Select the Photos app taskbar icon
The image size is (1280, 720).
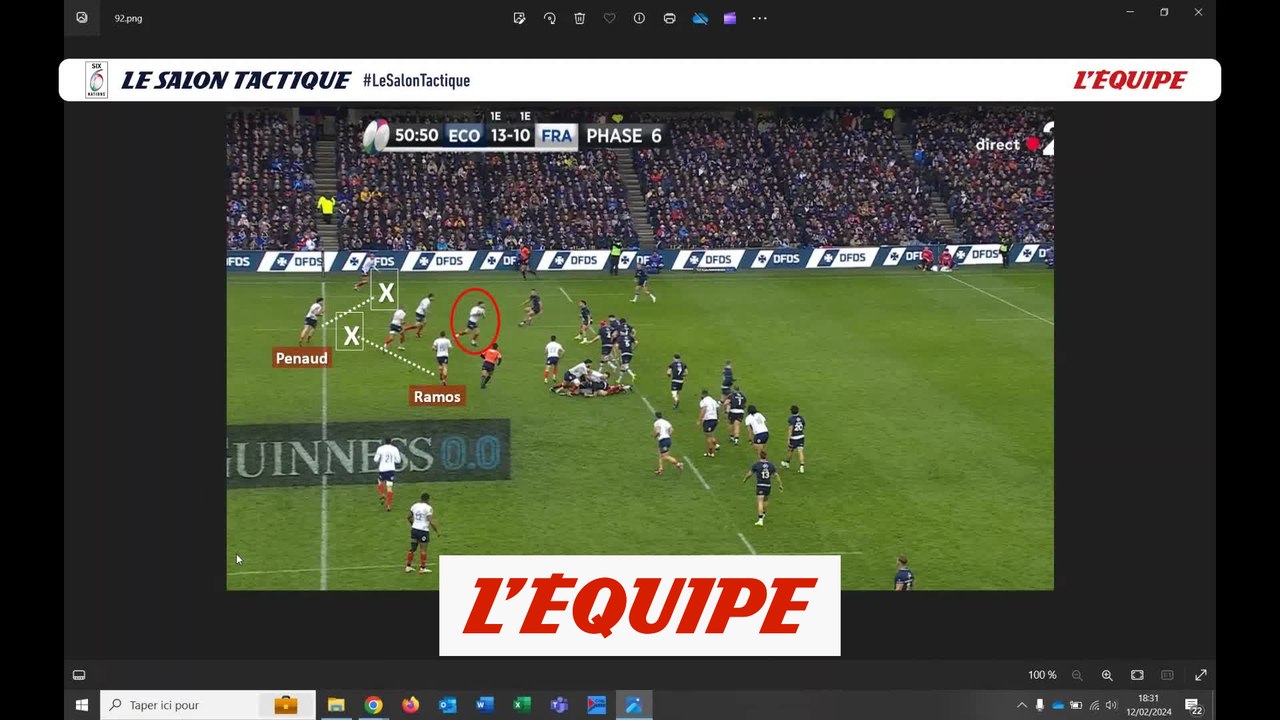click(634, 705)
